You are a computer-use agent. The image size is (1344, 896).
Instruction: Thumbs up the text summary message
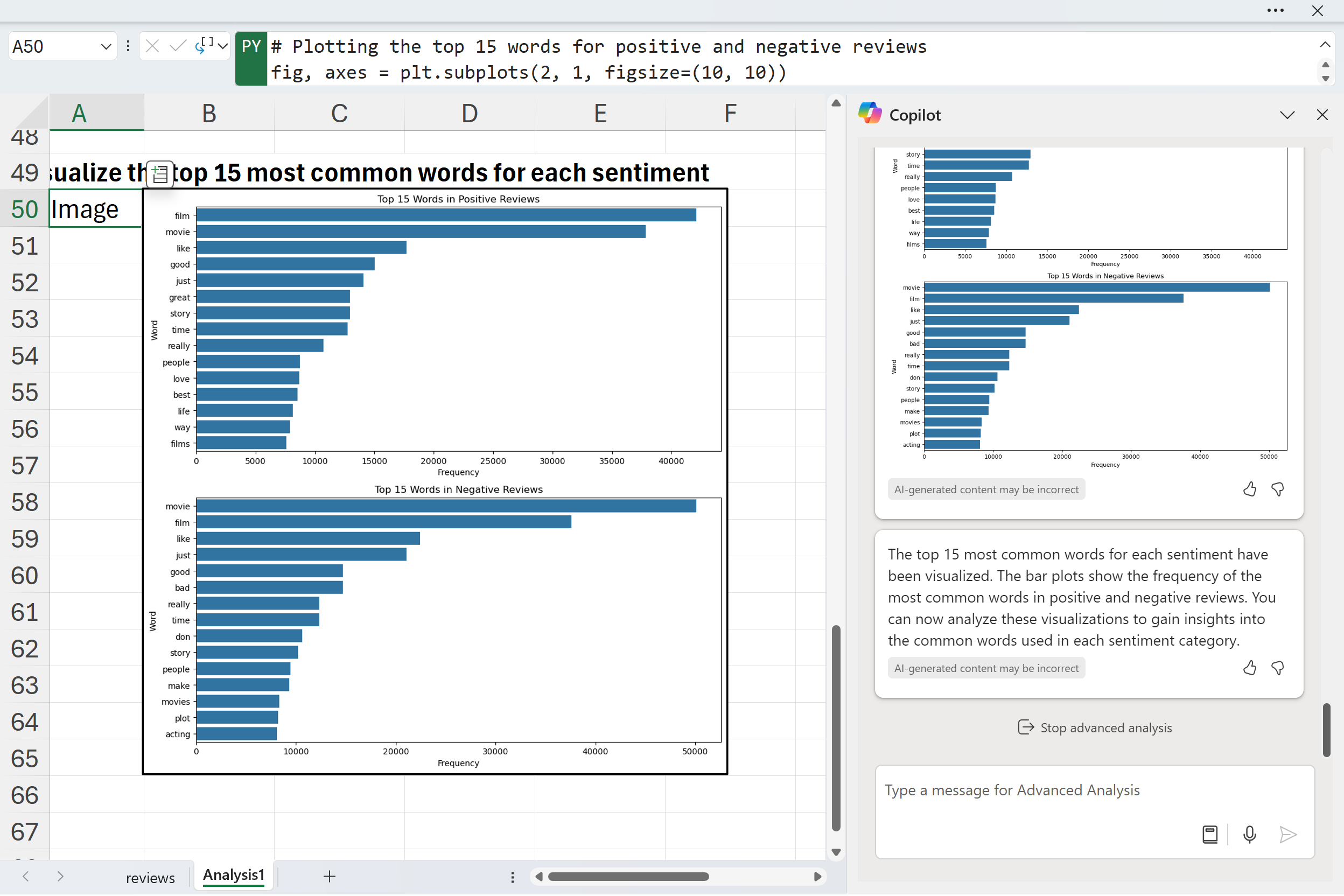(x=1249, y=668)
